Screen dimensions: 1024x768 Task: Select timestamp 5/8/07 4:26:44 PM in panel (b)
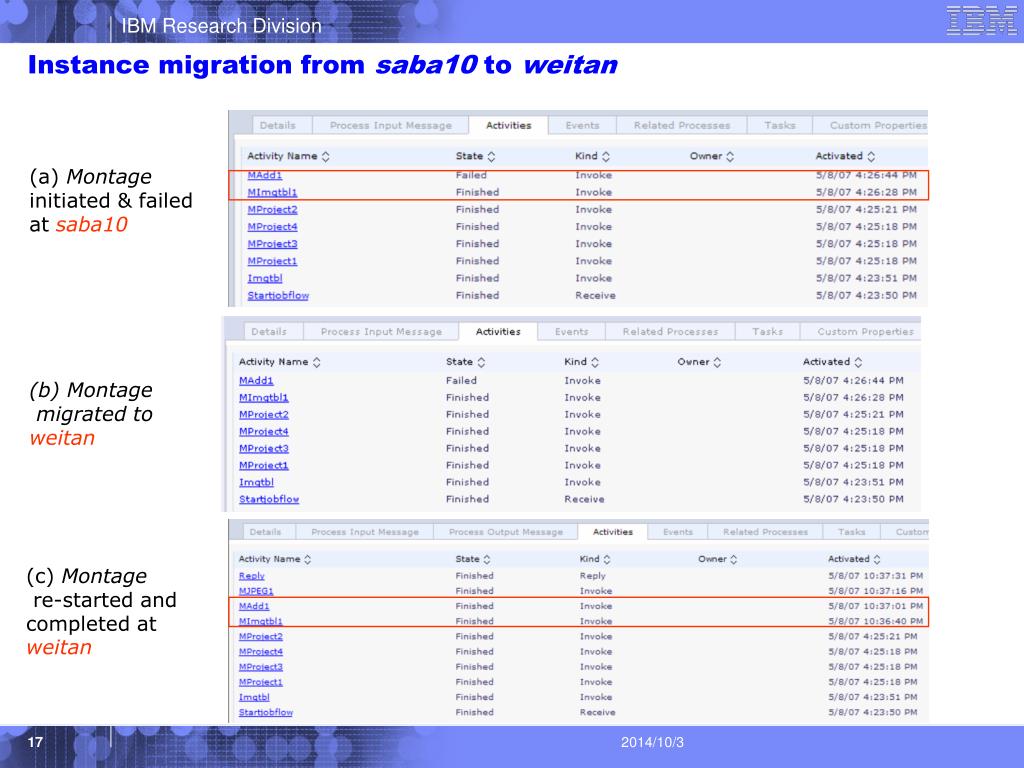click(853, 381)
